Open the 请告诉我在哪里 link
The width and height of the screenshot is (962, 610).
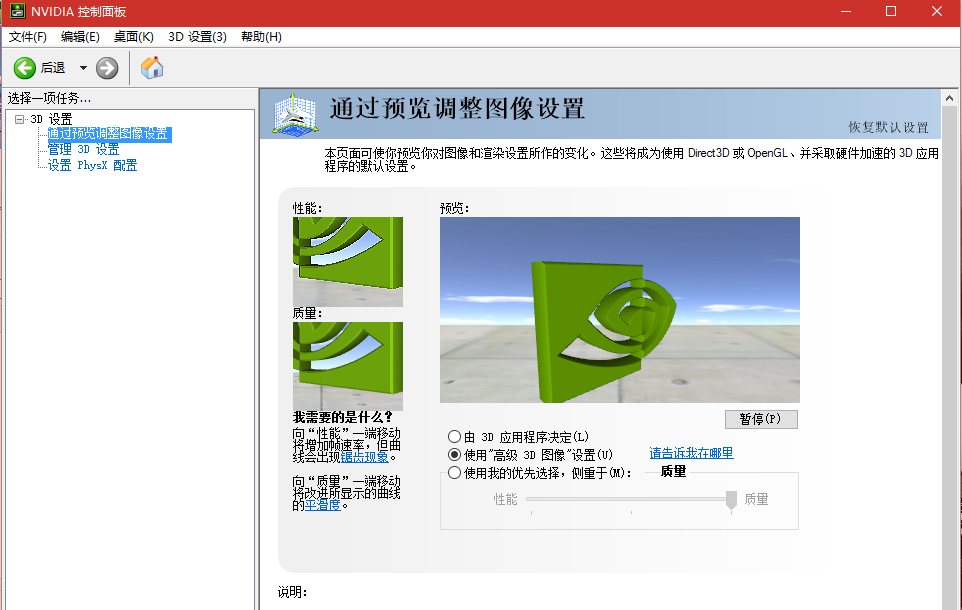(x=691, y=453)
